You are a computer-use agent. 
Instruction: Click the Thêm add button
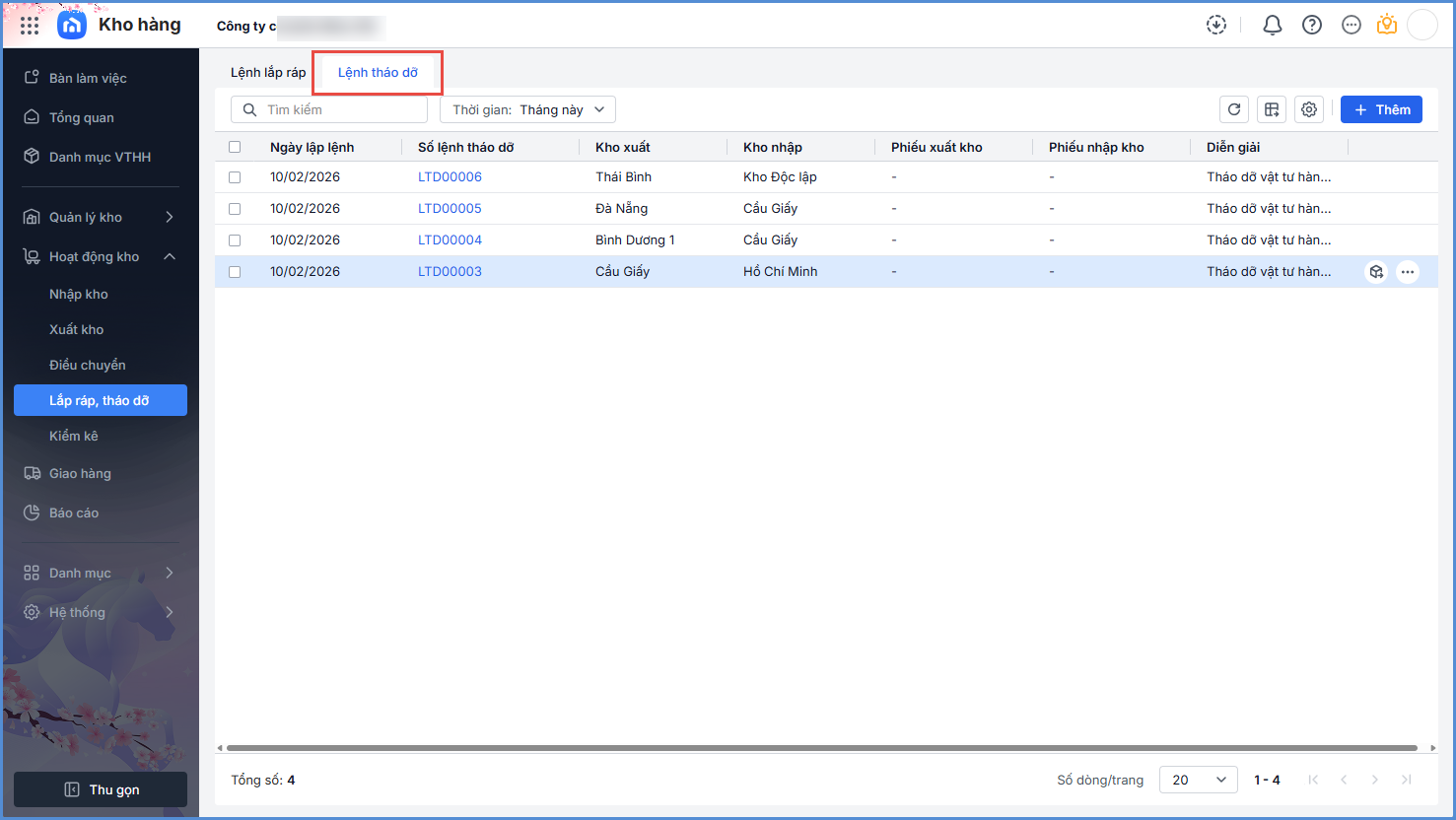(1380, 109)
